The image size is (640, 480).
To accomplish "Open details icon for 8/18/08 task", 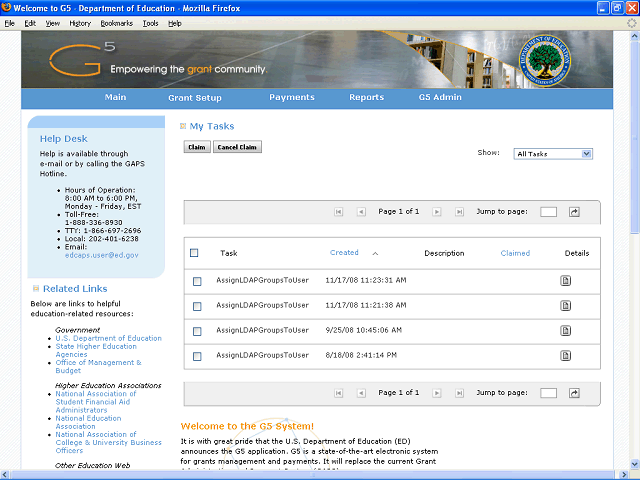I will pyautogui.click(x=565, y=355).
